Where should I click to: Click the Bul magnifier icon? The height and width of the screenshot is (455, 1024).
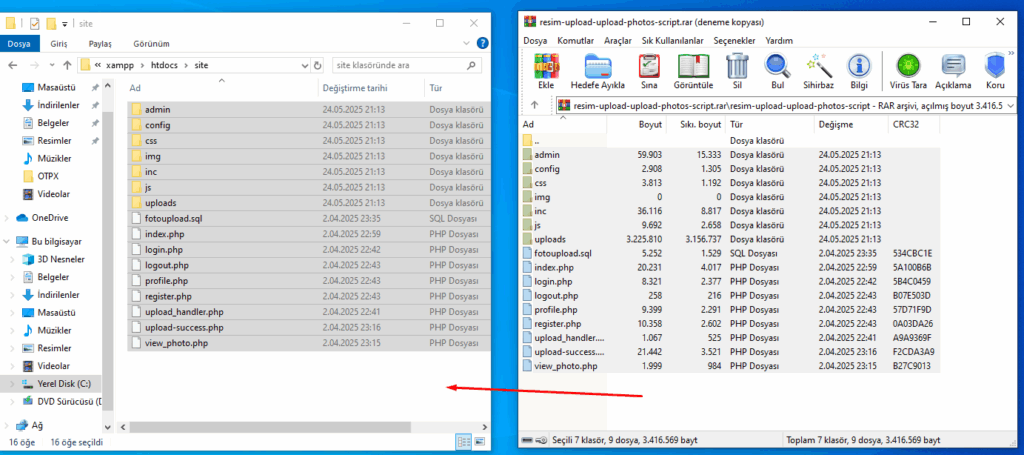point(777,67)
